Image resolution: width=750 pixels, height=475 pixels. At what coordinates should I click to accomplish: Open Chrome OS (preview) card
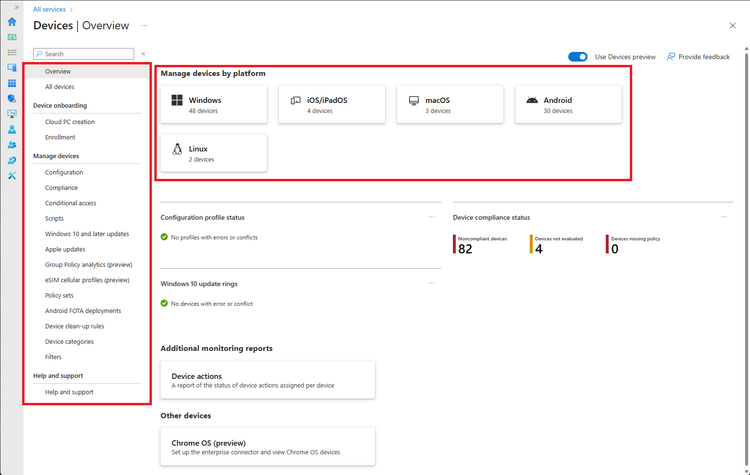tap(268, 447)
